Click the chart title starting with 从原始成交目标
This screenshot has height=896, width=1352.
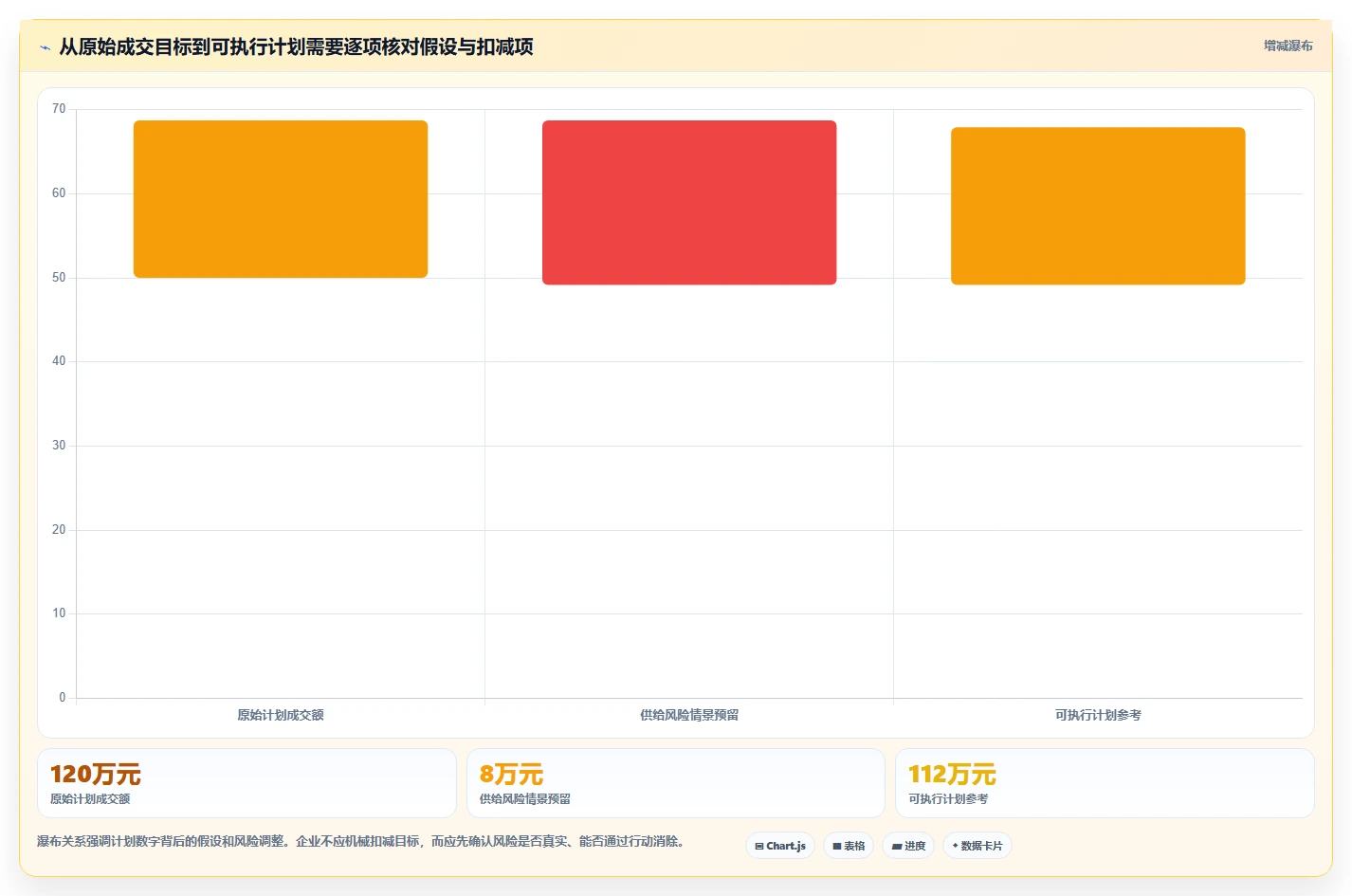[296, 46]
